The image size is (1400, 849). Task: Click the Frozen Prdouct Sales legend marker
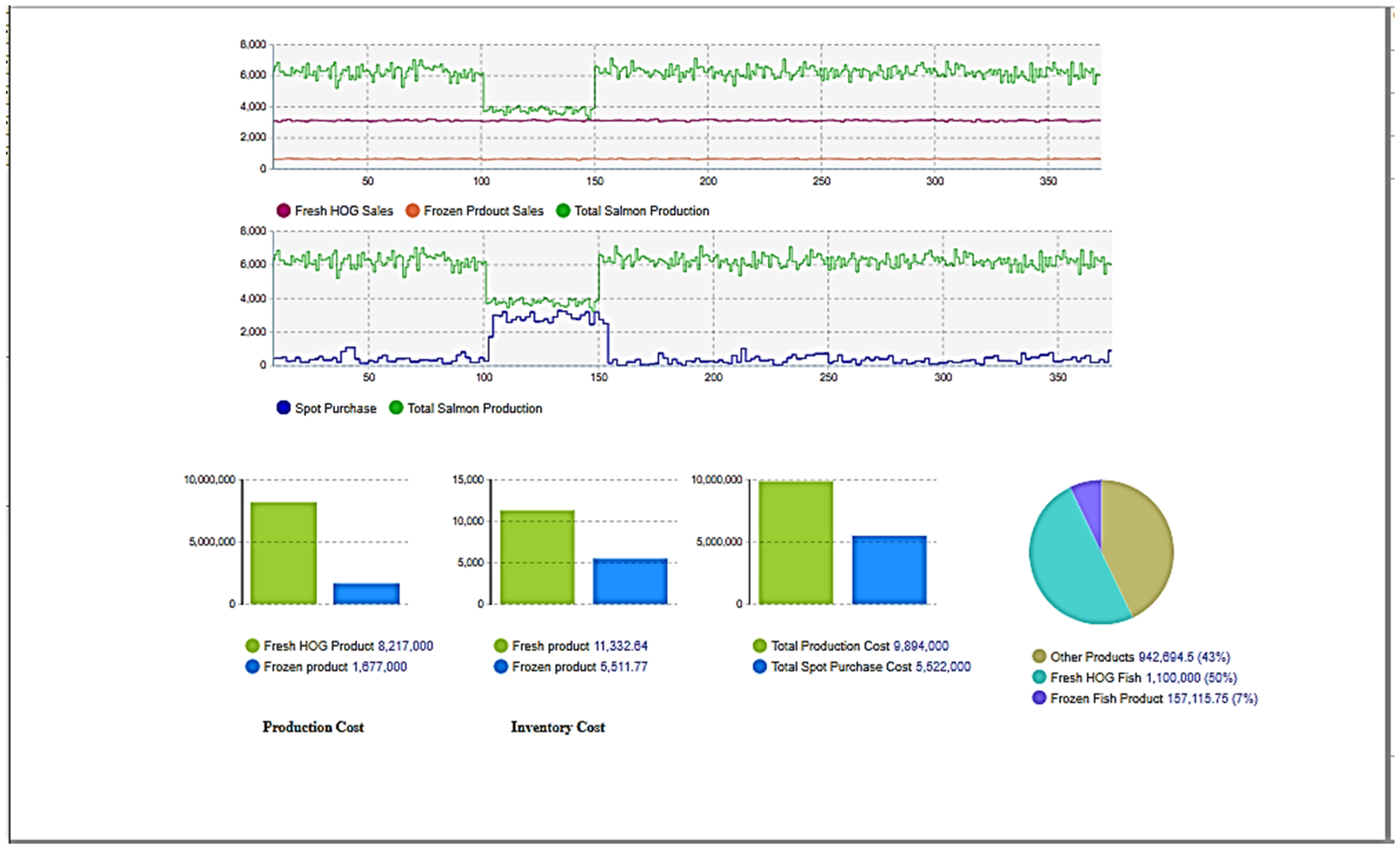coord(412,210)
